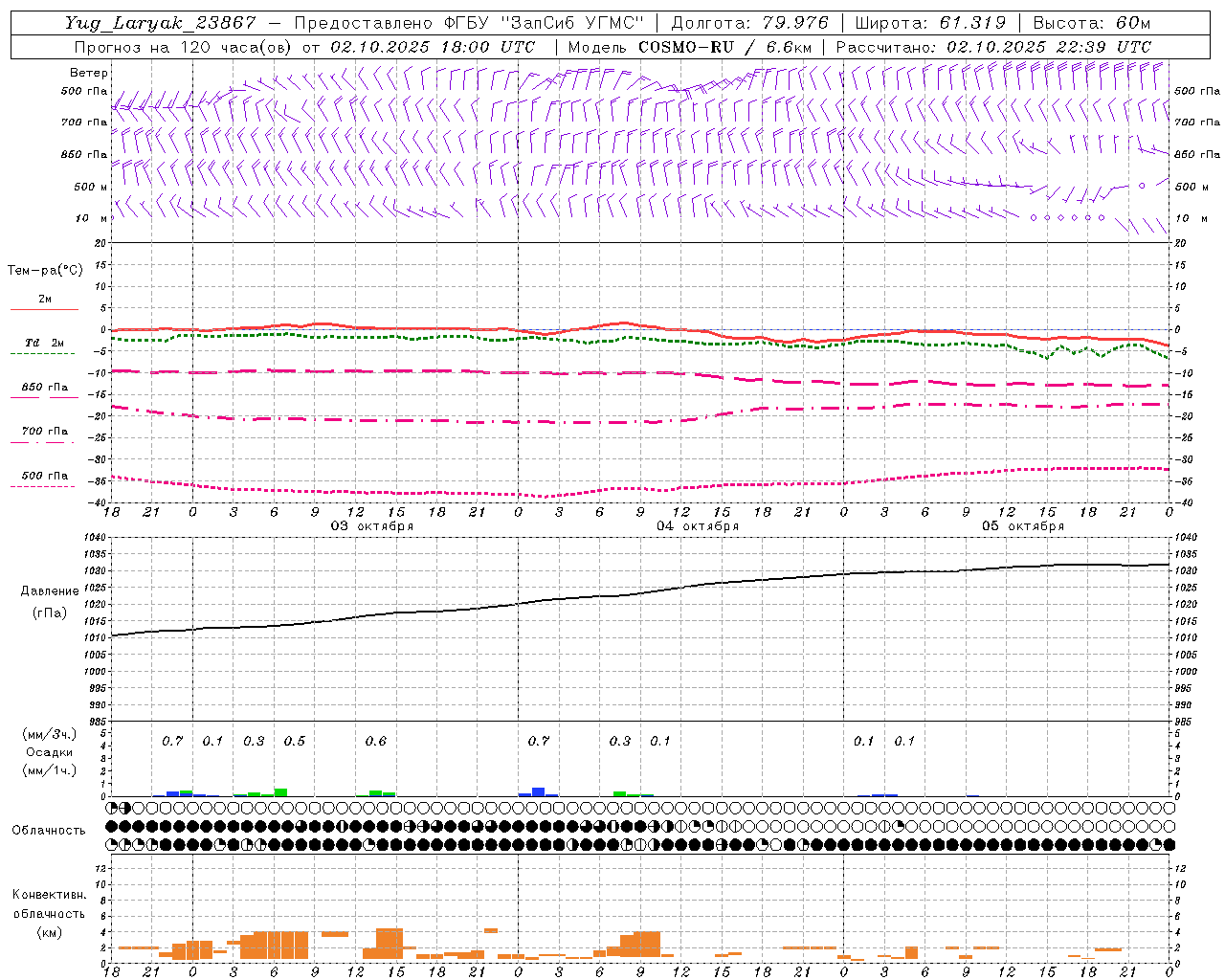Click the Тем-ра(°C) axis title
1225x980 pixels.
pyautogui.click(x=45, y=271)
